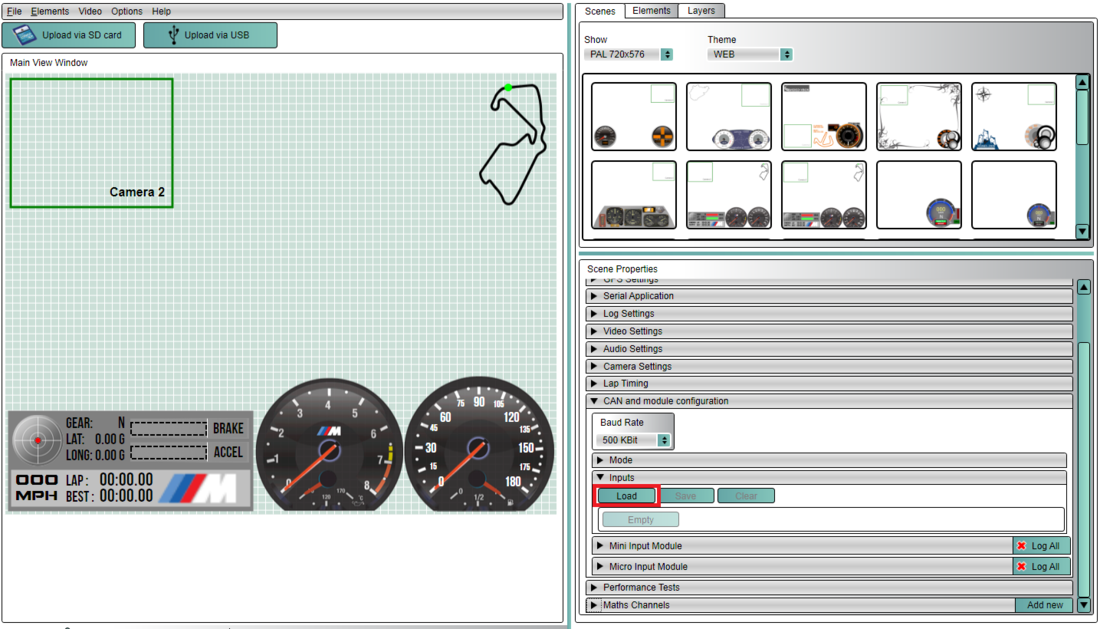Screen dimensions: 1100x629
Task: Select the speedometer gauge with 180 marking
Action: click(x=478, y=444)
